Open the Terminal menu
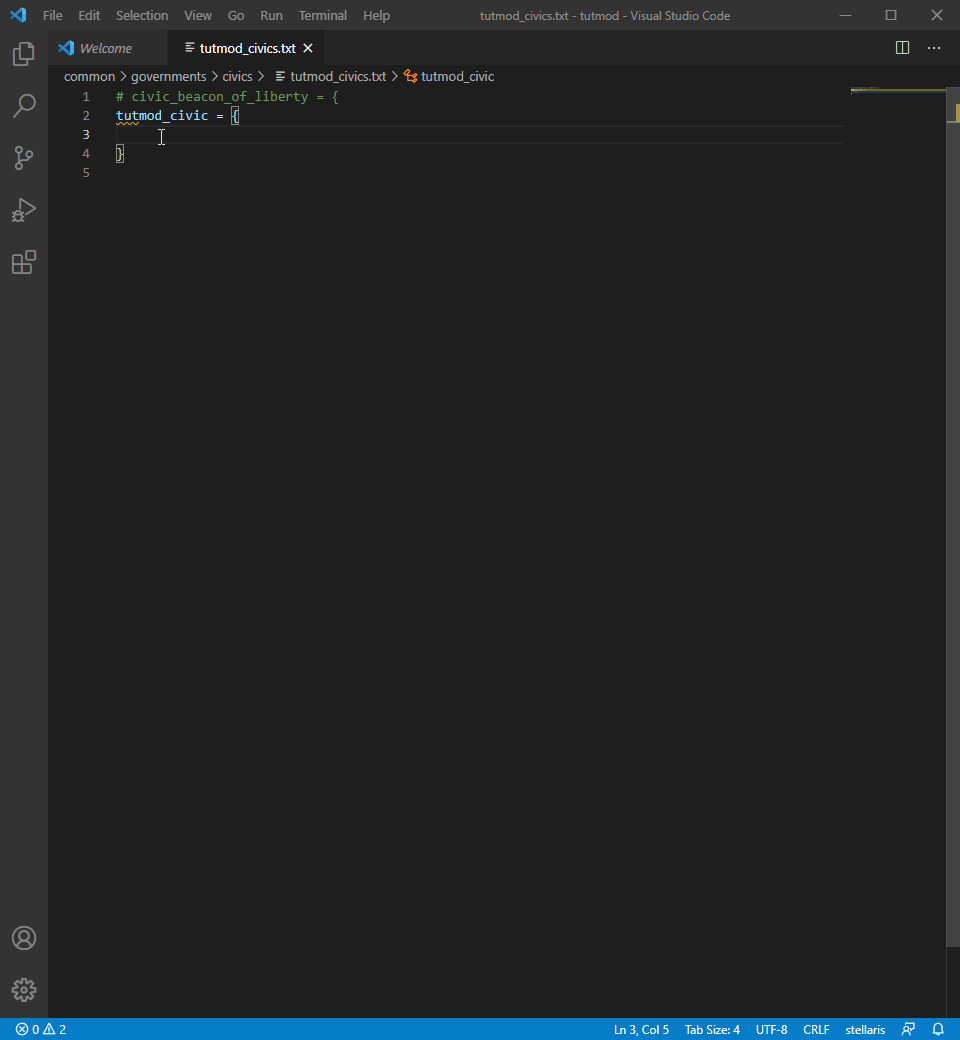This screenshot has height=1040, width=960. [322, 15]
